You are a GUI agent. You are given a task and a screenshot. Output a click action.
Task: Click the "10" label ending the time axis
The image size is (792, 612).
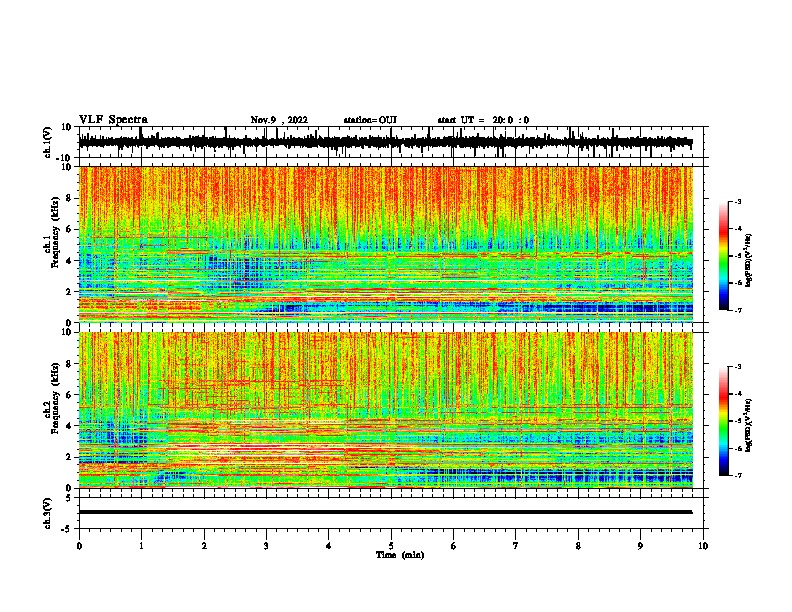click(703, 545)
